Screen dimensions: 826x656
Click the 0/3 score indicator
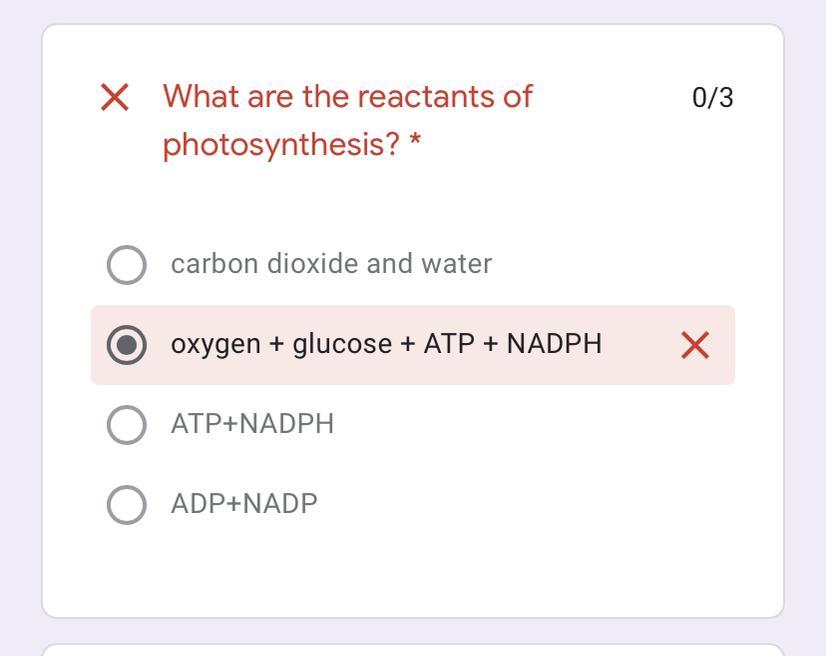pyautogui.click(x=712, y=98)
